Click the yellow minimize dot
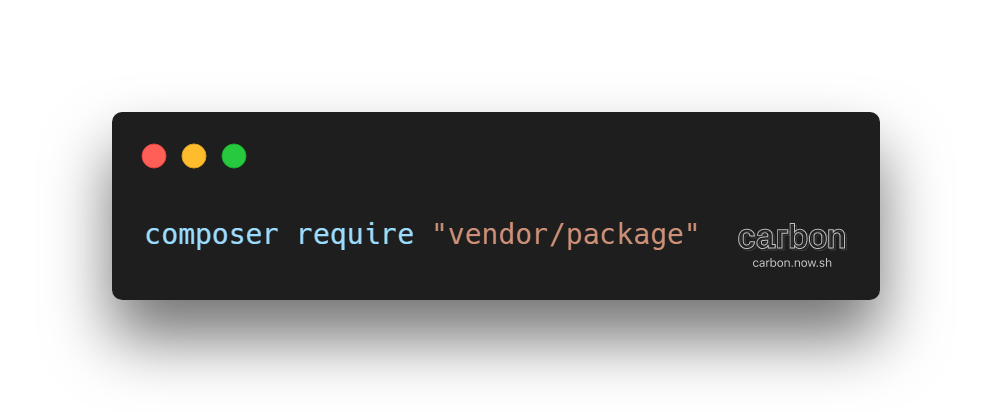Image resolution: width=992 pixels, height=412 pixels. tap(194, 156)
